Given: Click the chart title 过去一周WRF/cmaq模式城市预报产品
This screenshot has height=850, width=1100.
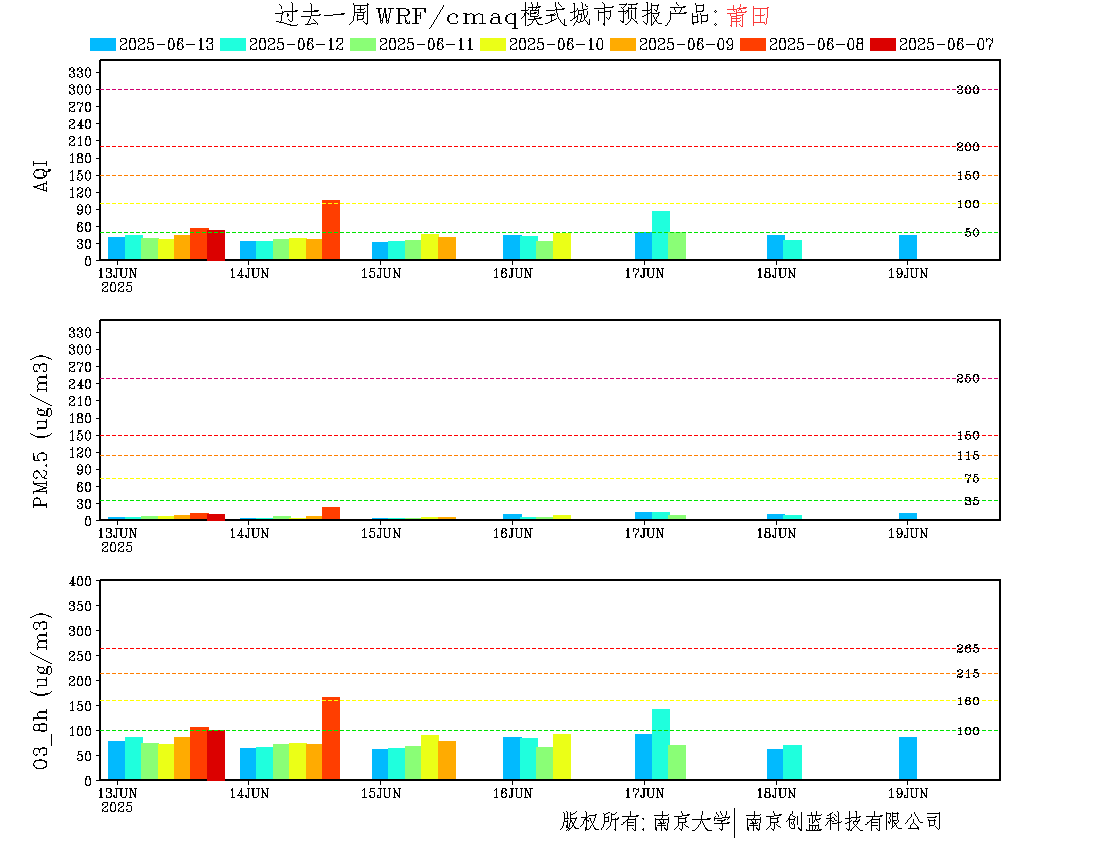Looking at the screenshot, I should pyautogui.click(x=497, y=15).
